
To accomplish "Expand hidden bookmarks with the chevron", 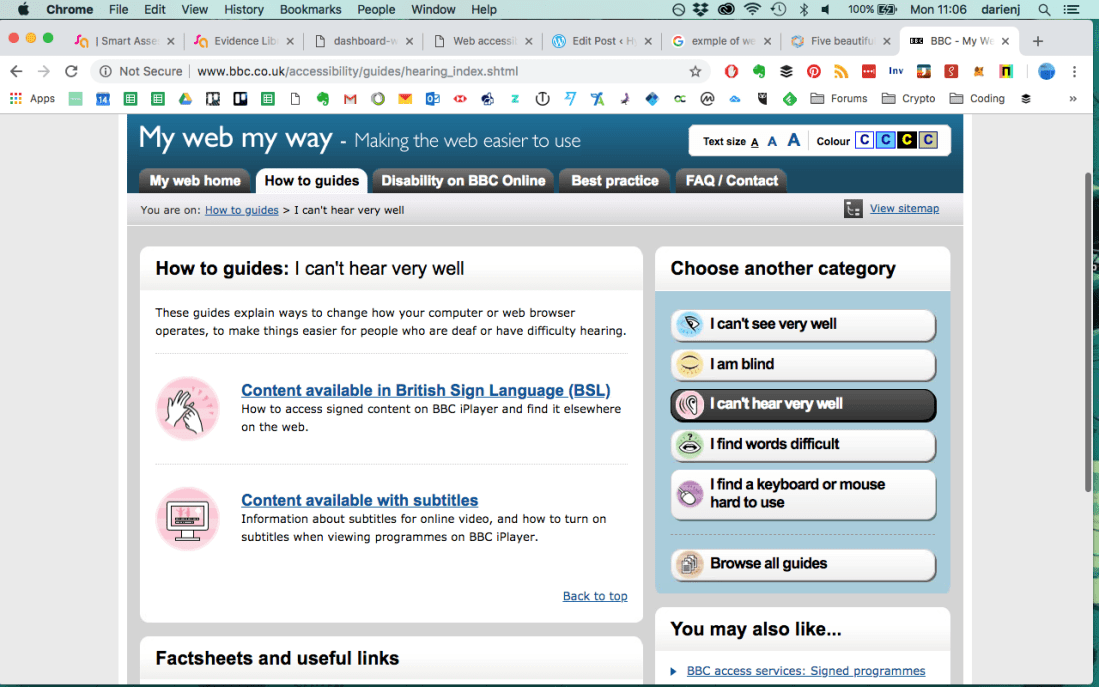I will [1073, 99].
